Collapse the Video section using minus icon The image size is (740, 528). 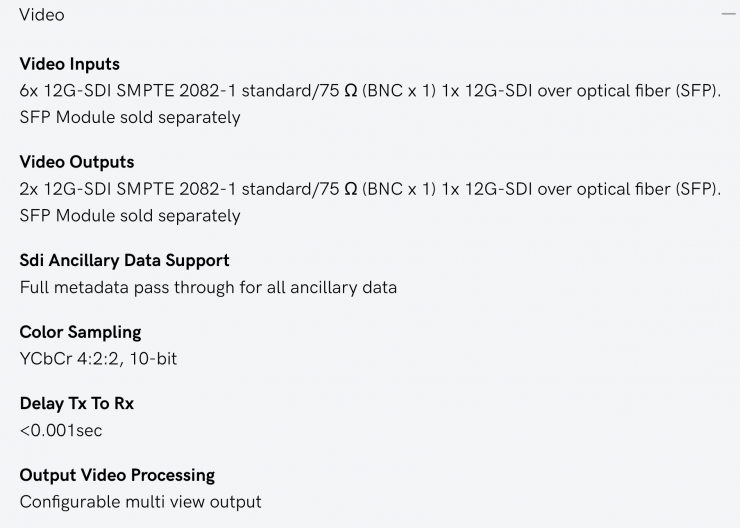click(x=727, y=16)
